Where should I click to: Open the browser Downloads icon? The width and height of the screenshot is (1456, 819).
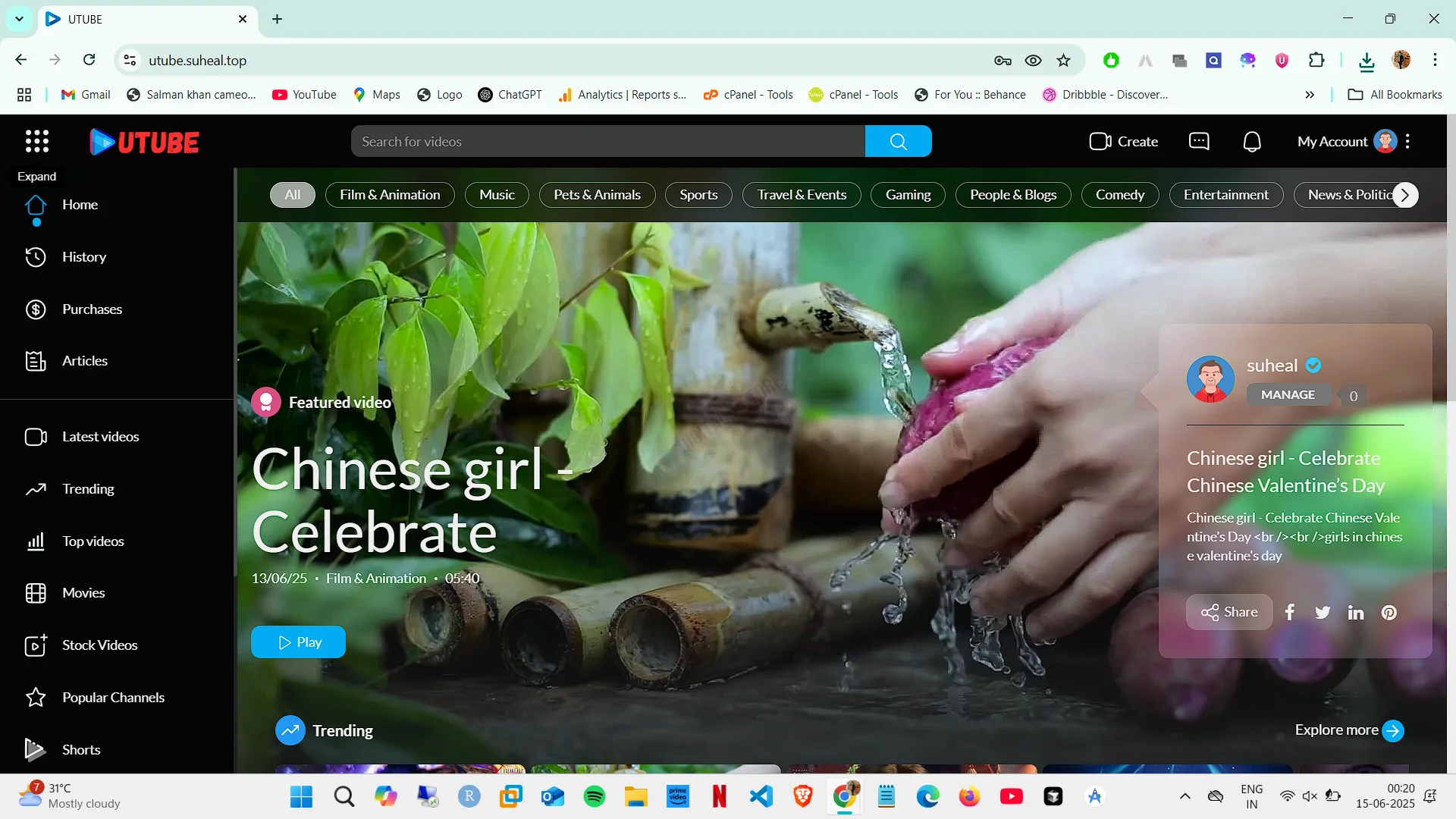click(x=1367, y=61)
